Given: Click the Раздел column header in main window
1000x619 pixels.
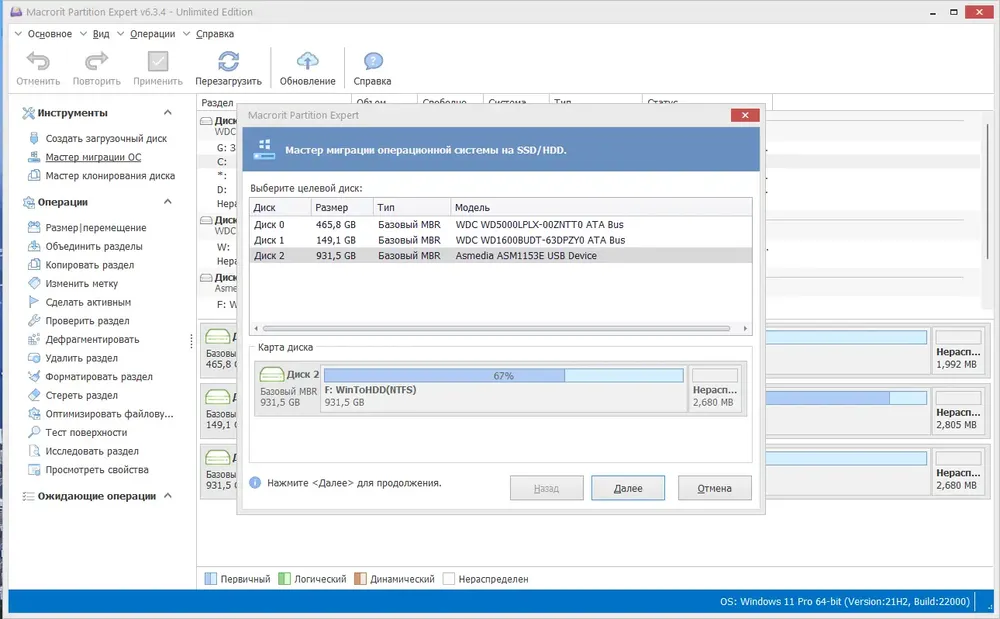Looking at the screenshot, I should [x=274, y=102].
